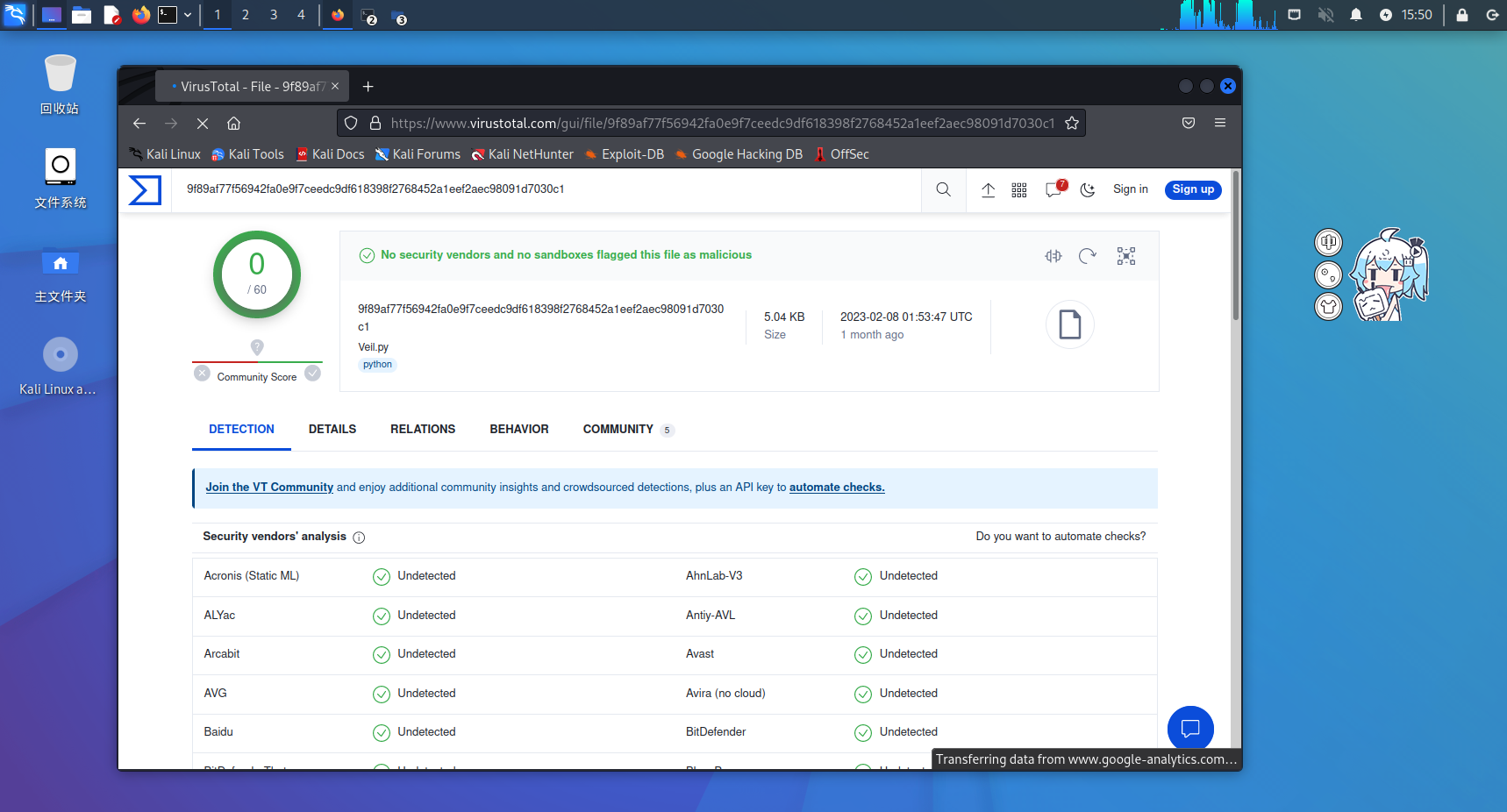This screenshot has width=1507, height=812.
Task: Click the browser home icon
Action: pos(233,124)
